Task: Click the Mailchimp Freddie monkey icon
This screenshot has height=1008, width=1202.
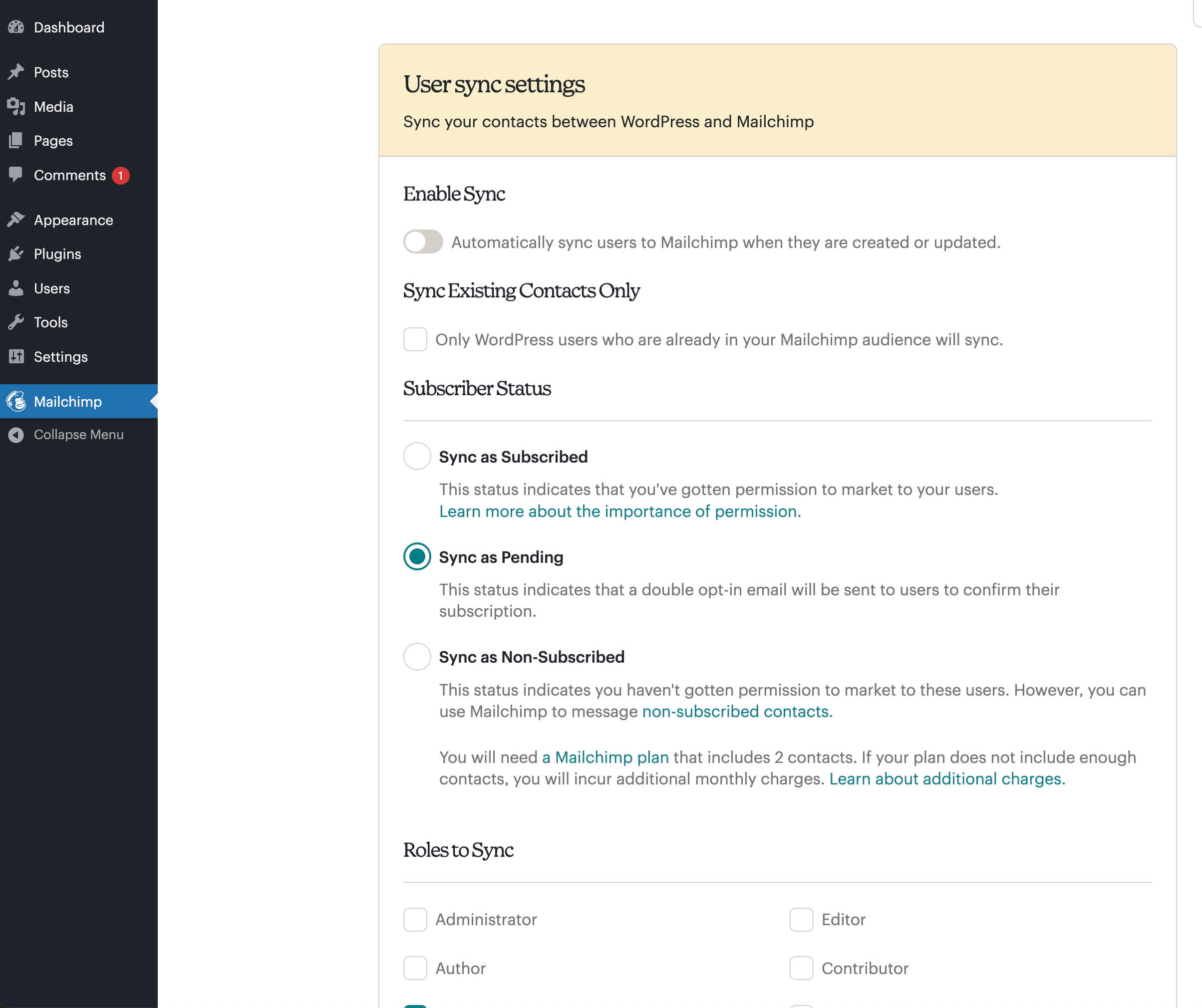Action: (16, 401)
